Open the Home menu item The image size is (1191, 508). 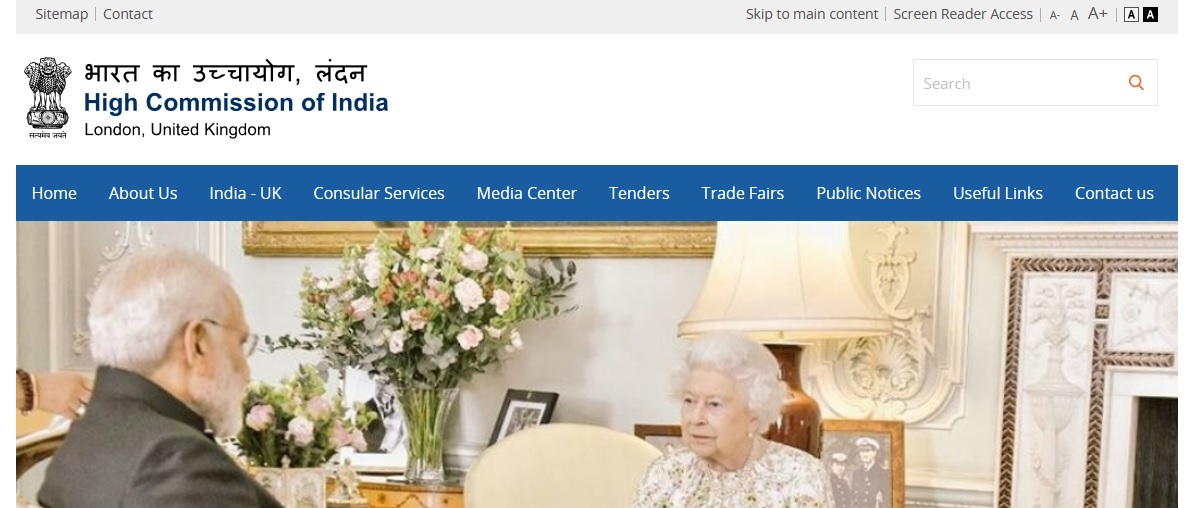(54, 193)
